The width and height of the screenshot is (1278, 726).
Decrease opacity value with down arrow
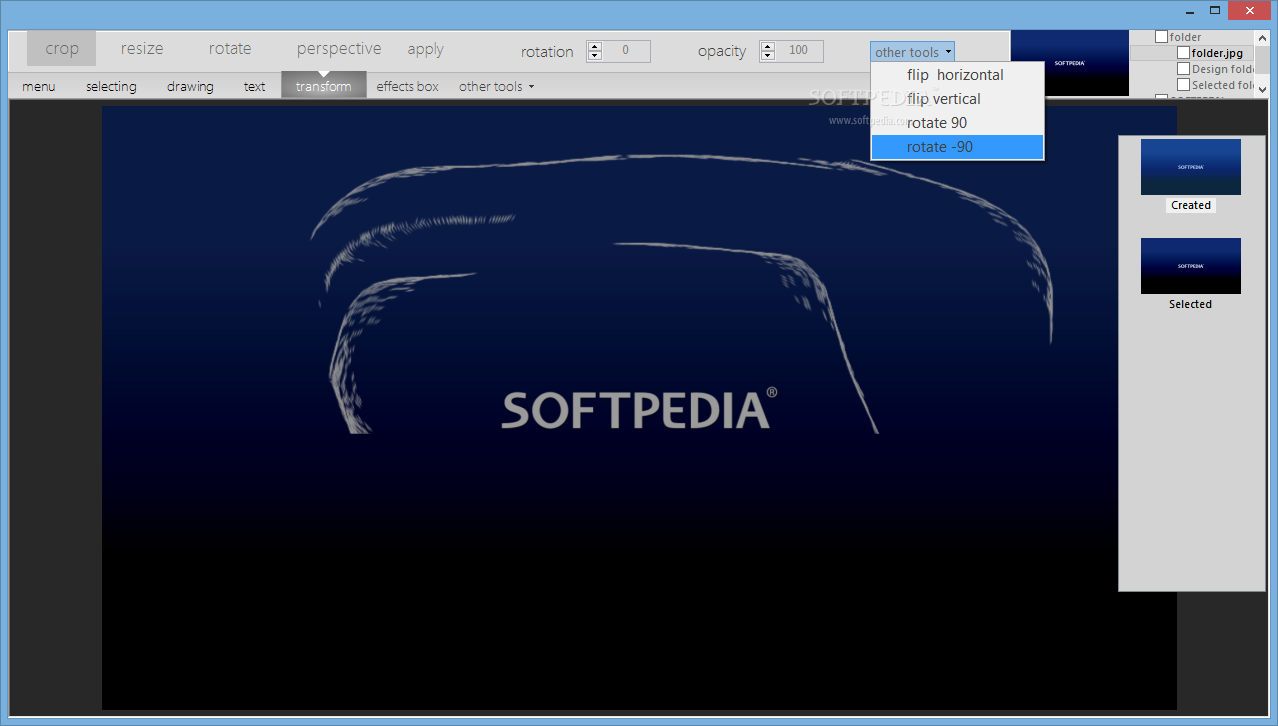[768, 56]
